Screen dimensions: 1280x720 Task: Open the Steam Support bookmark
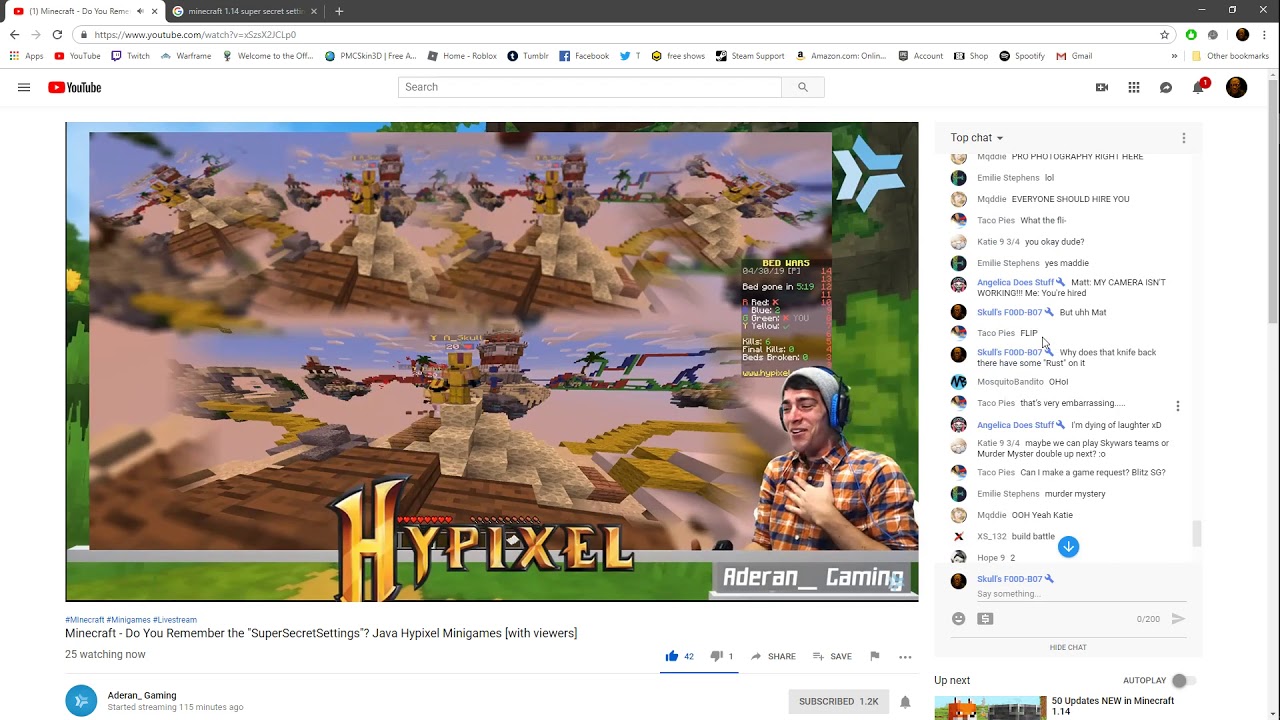pyautogui.click(x=750, y=56)
